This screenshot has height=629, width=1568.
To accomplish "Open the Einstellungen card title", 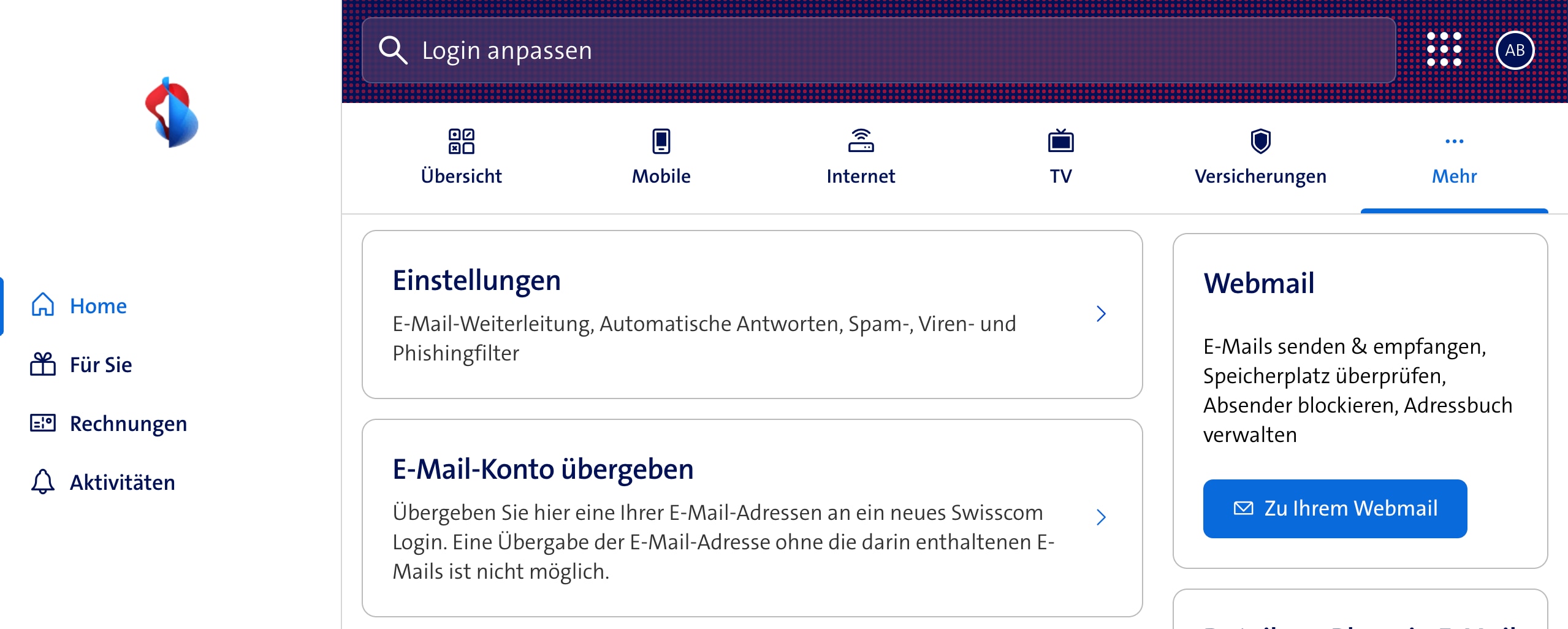I will tap(476, 281).
